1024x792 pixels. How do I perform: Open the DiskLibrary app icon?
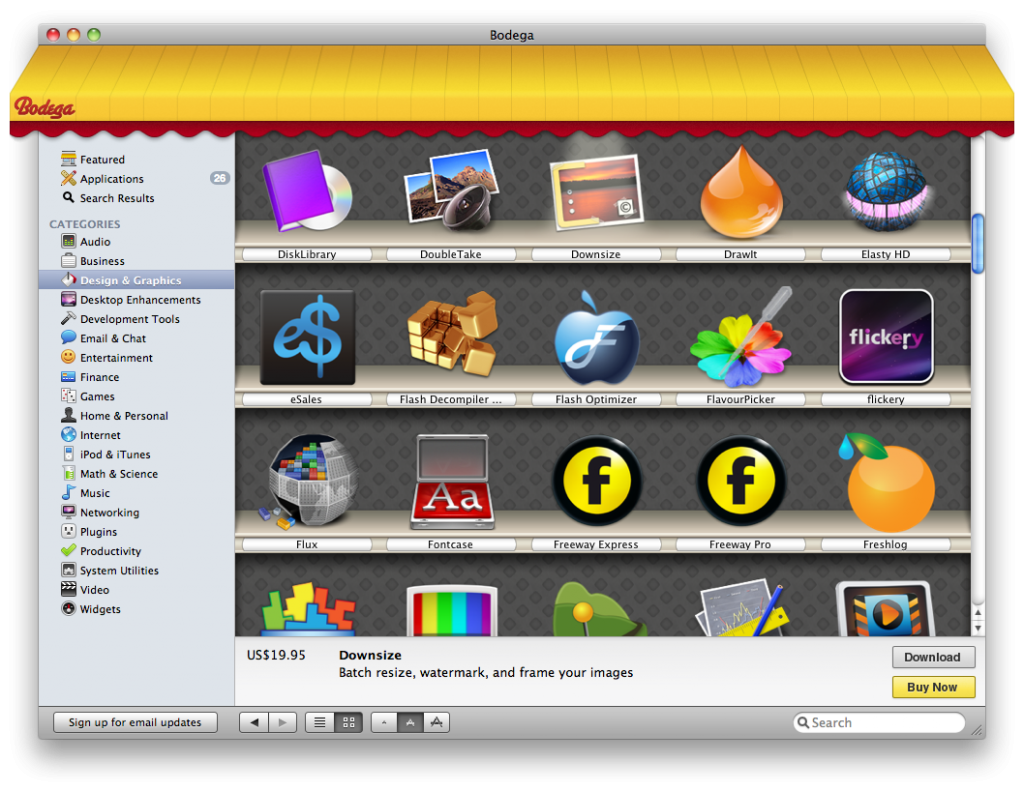pyautogui.click(x=307, y=191)
